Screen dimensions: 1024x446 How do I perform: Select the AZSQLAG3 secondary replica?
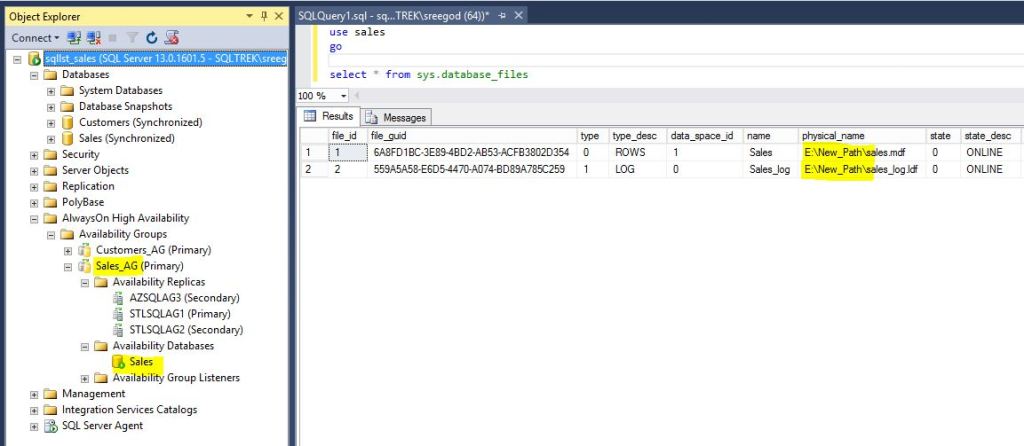(184, 298)
